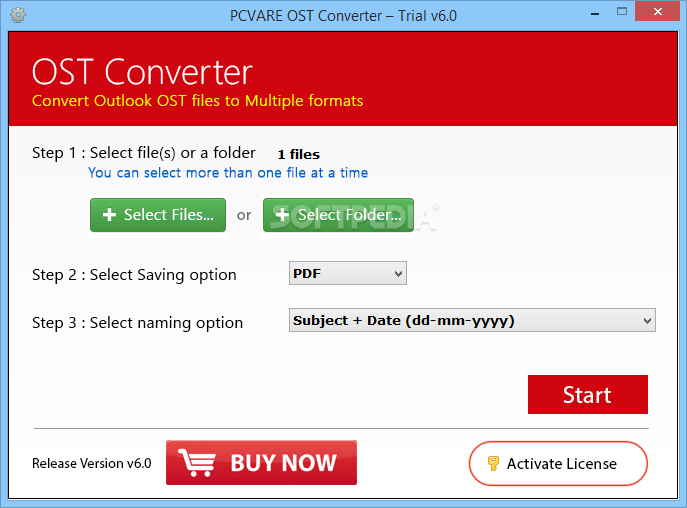The width and height of the screenshot is (687, 508).
Task: Click the 'PCVARE OST Converter – Trial v6.0' title
Action: coord(343,16)
